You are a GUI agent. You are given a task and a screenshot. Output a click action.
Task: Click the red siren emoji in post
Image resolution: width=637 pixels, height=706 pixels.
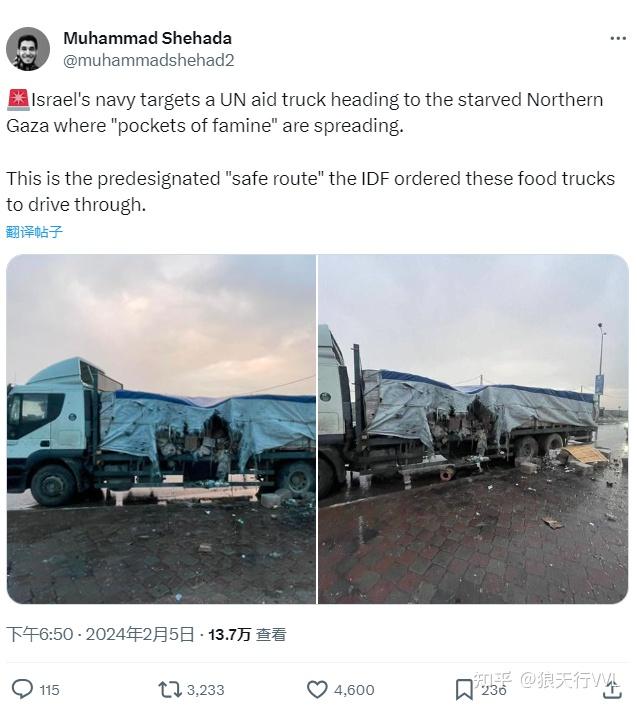(x=18, y=100)
